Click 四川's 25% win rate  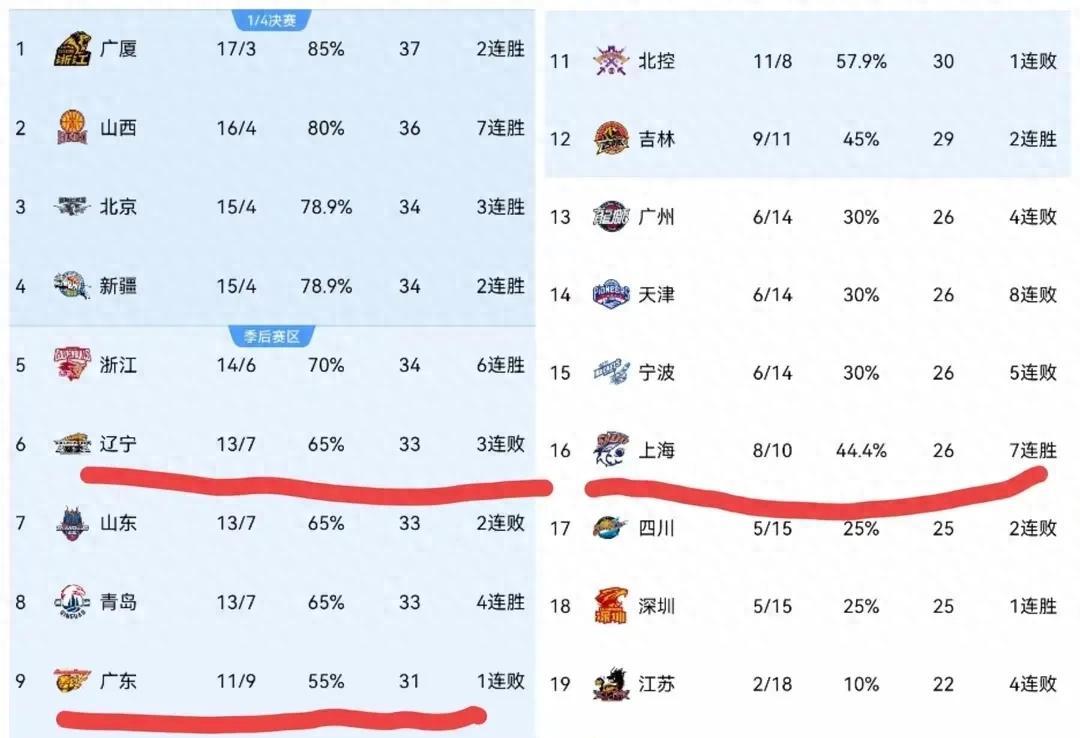[860, 528]
